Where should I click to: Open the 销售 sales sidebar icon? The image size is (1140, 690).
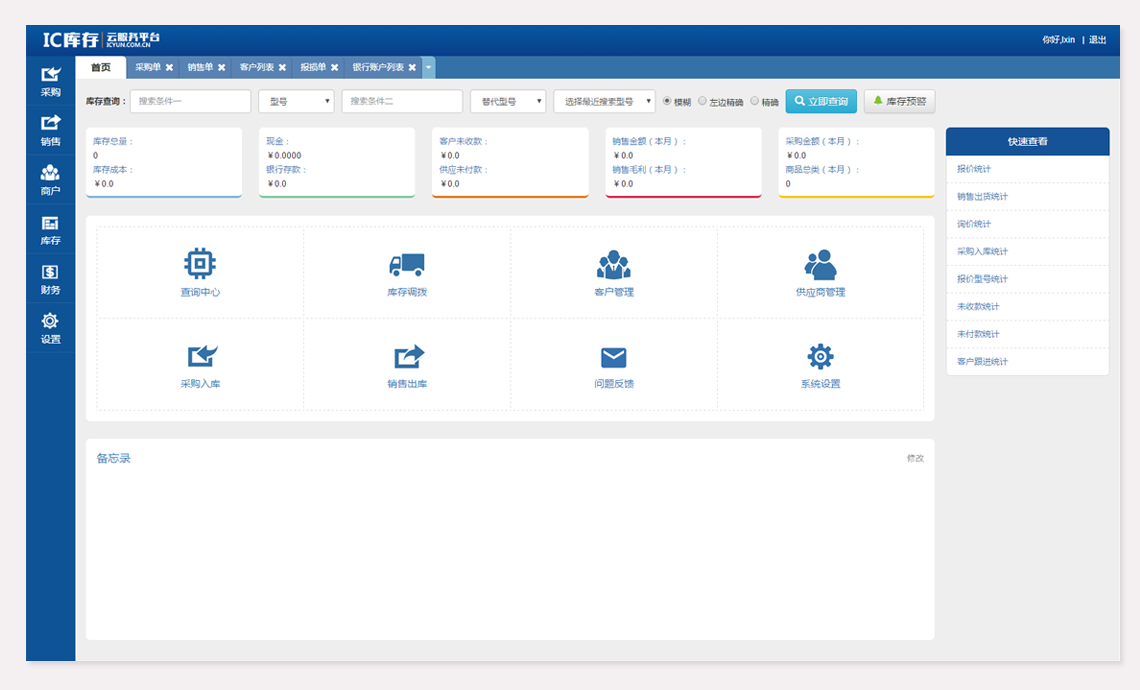(x=50, y=123)
